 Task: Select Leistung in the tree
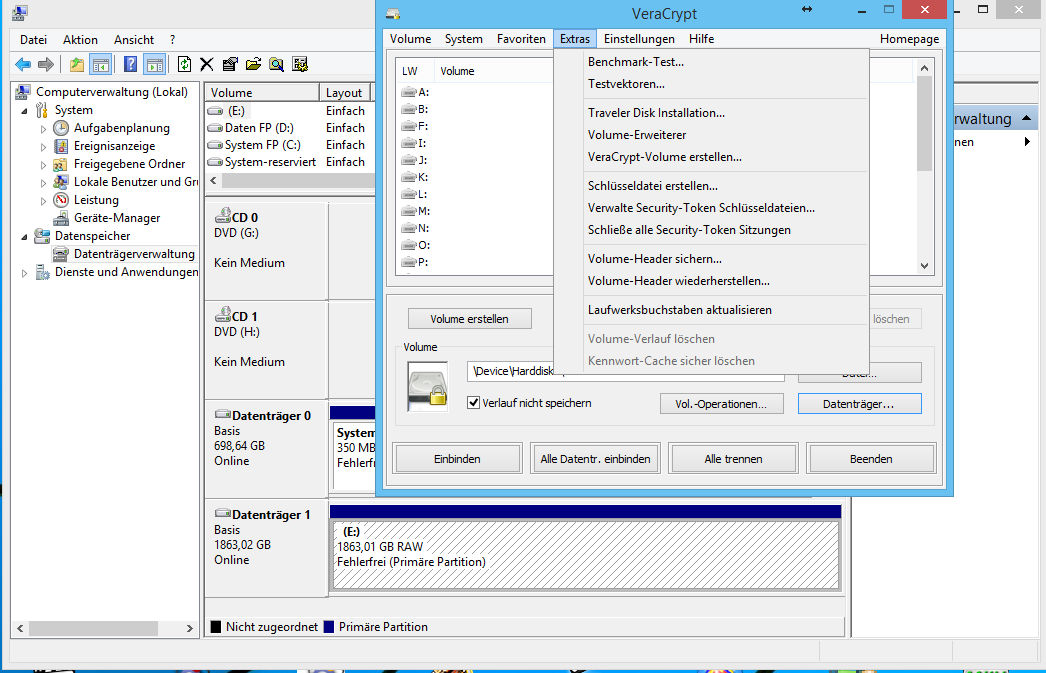click(96, 200)
